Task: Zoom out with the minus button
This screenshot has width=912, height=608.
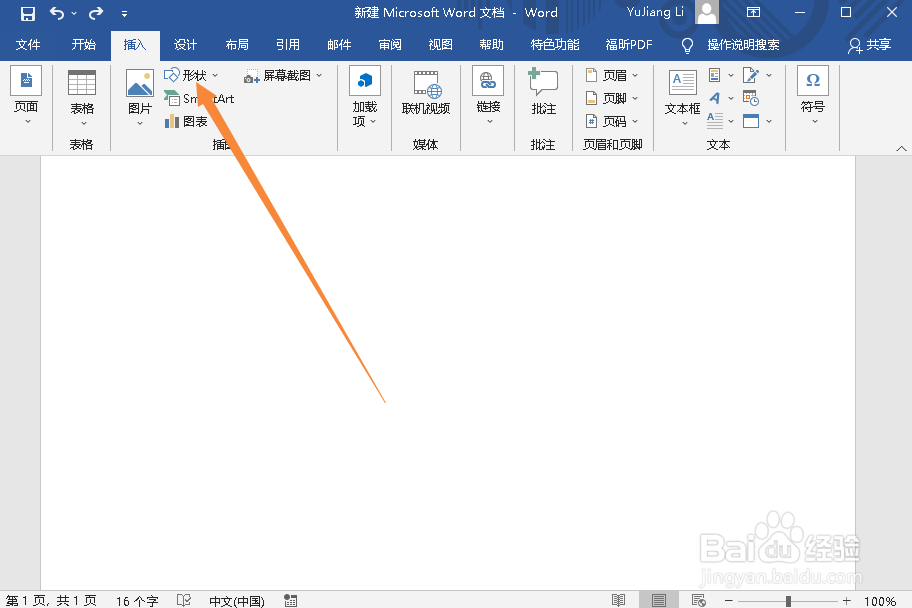Action: point(729,600)
